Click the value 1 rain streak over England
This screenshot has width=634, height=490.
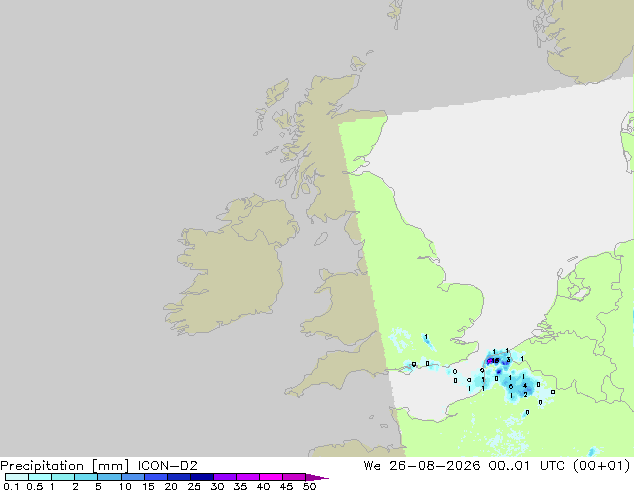coord(426,336)
